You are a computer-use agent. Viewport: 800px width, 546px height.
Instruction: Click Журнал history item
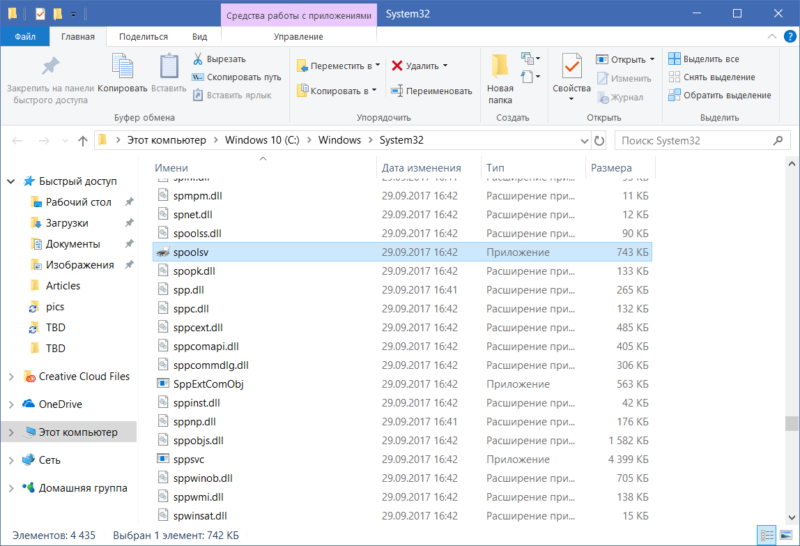point(620,97)
